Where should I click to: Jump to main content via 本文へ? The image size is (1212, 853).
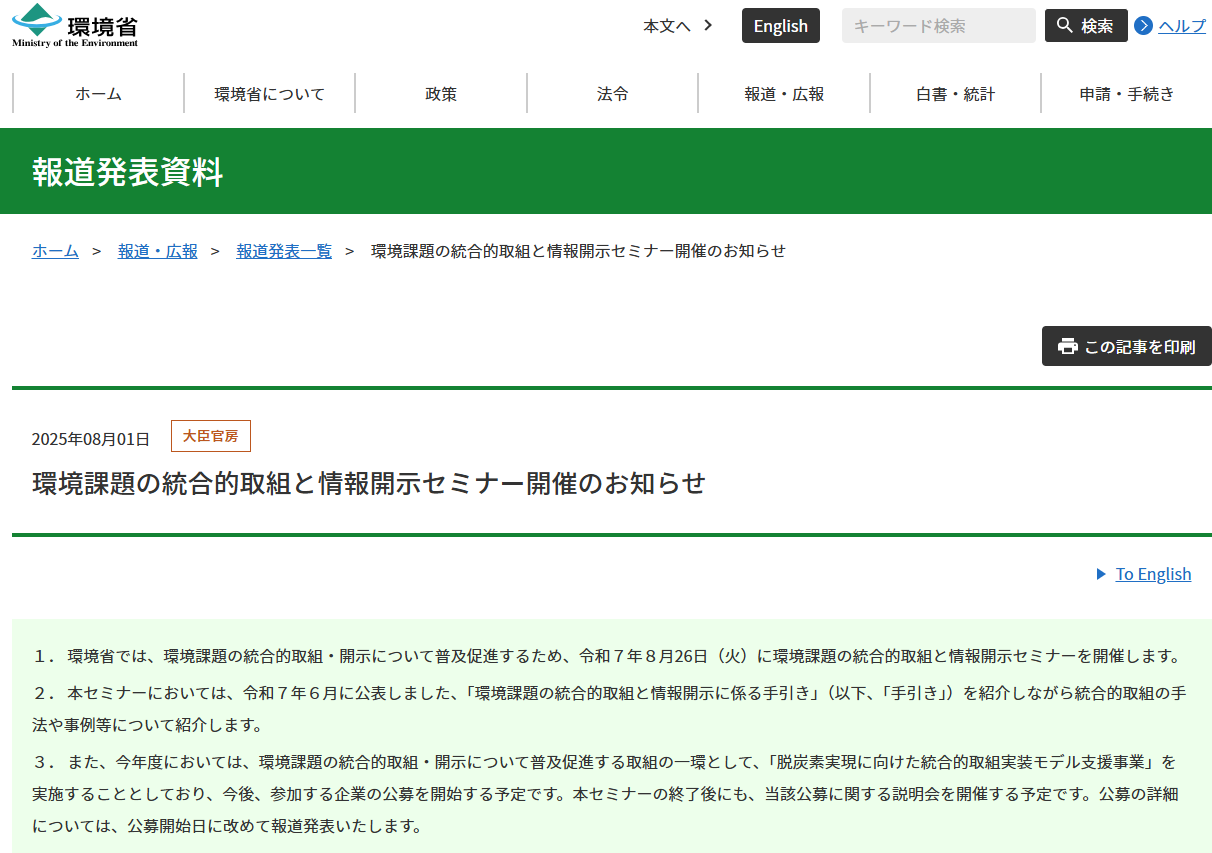[x=678, y=26]
